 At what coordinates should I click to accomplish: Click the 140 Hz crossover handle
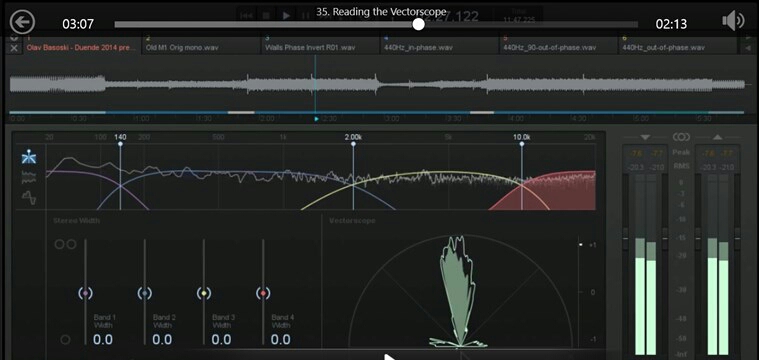[x=120, y=144]
